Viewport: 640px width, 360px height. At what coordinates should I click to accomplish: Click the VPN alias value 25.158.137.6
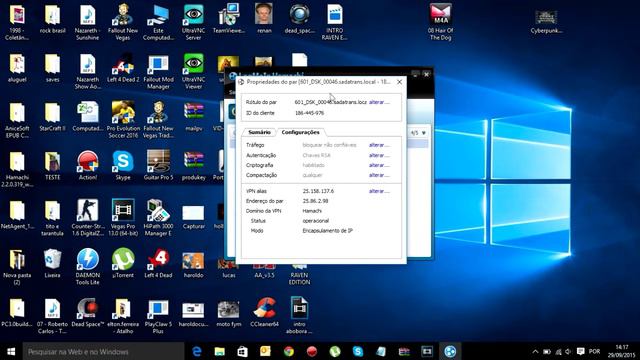pyautogui.click(x=318, y=191)
